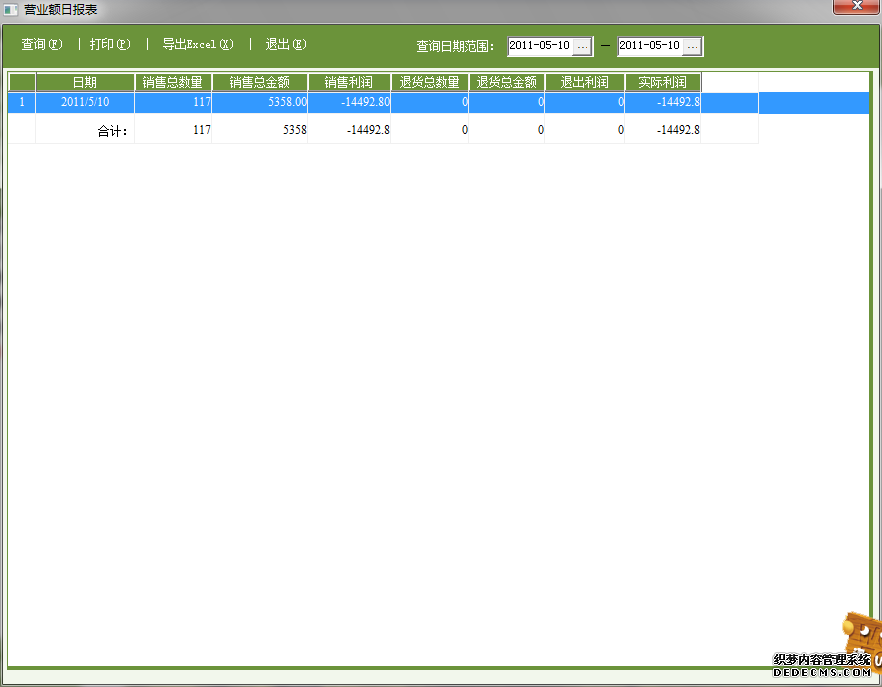Select the 退货总数量 column header
This screenshot has width=882, height=687.
(x=429, y=82)
